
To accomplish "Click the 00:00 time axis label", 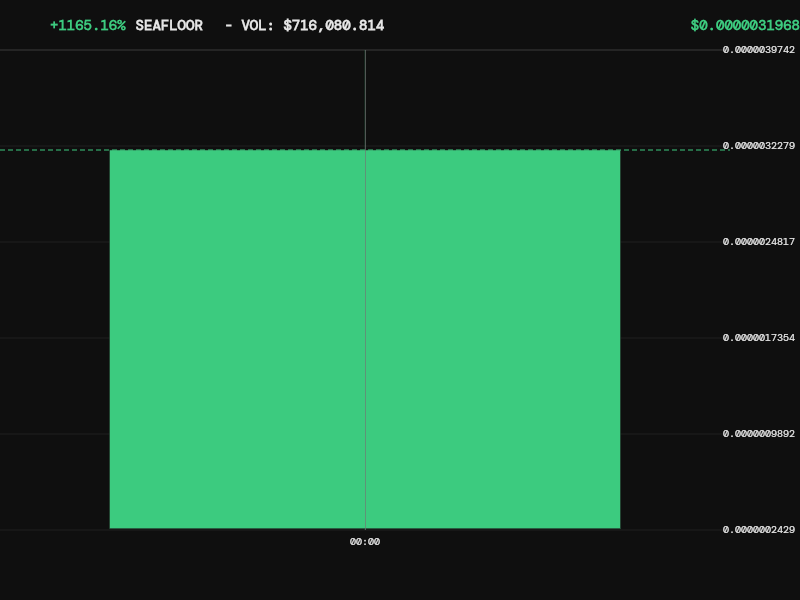I will pos(365,542).
